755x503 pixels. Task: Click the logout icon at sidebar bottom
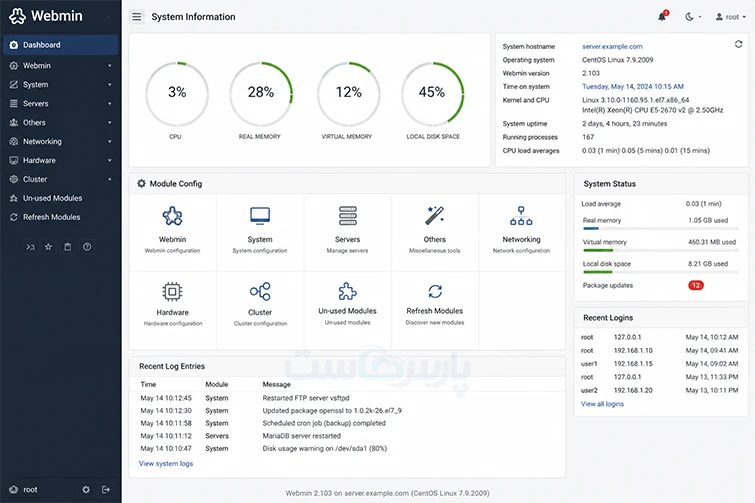(106, 490)
